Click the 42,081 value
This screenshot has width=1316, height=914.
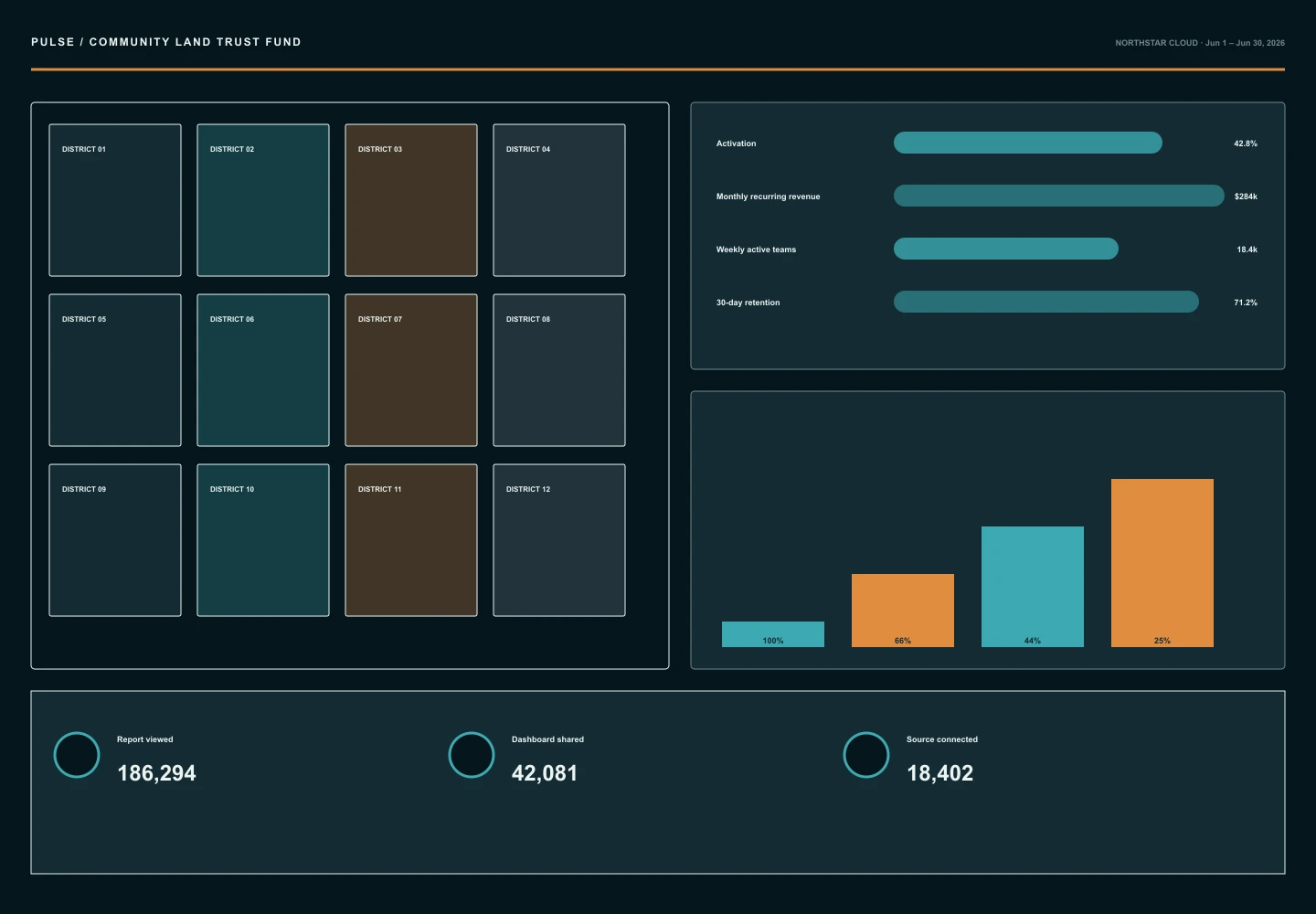[x=545, y=773]
